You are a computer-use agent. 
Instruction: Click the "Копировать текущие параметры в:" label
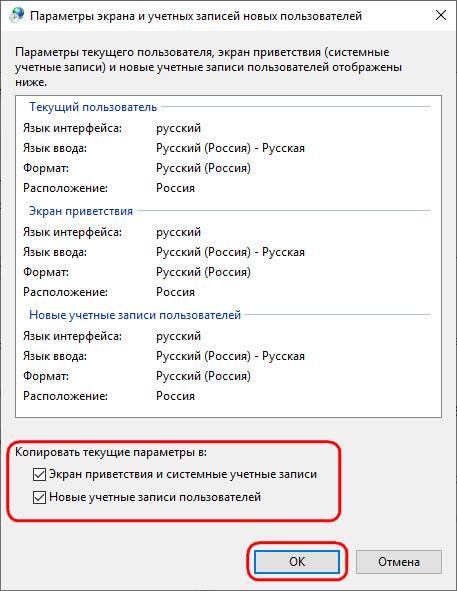[x=111, y=452]
